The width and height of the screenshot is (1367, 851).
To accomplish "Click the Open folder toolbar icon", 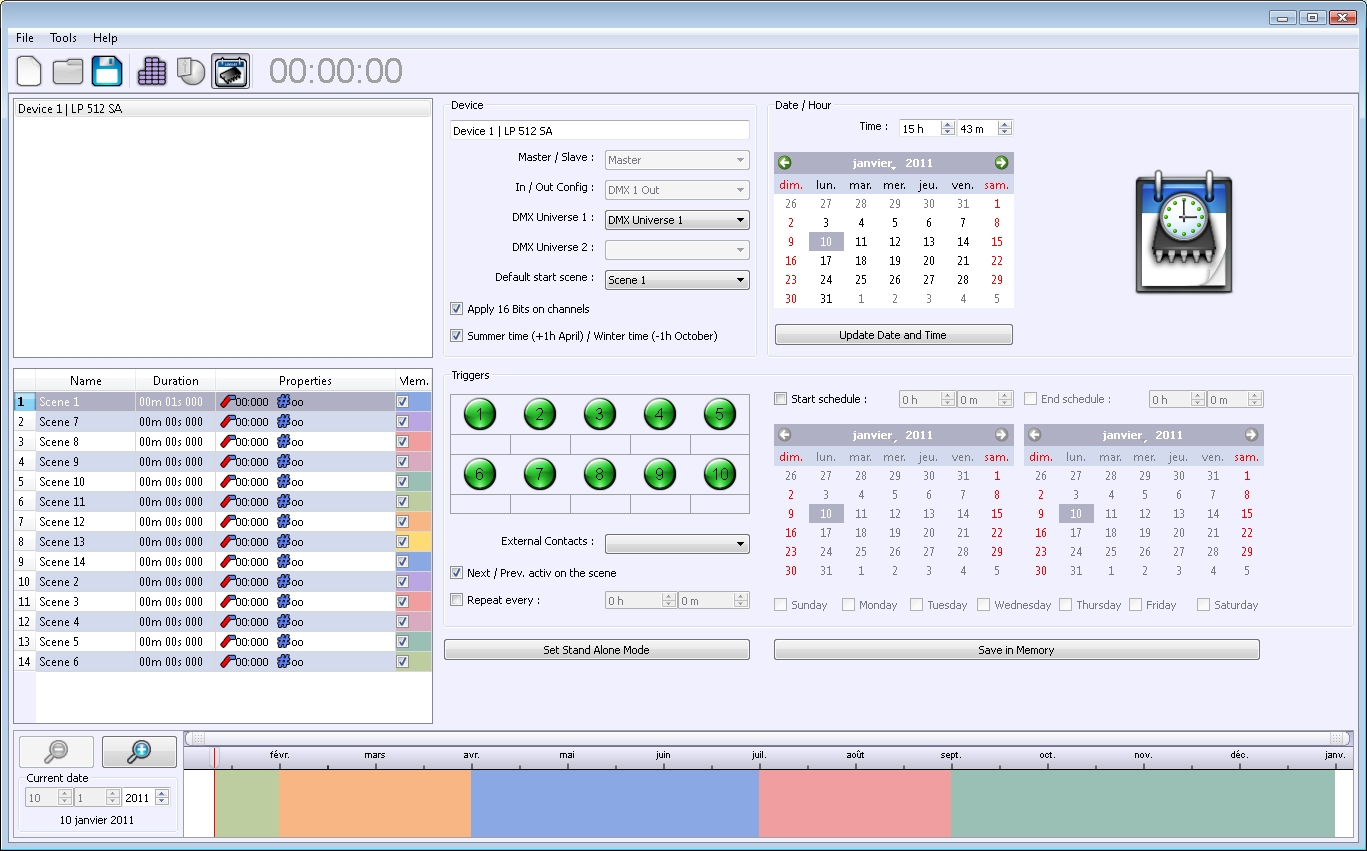I will (68, 71).
